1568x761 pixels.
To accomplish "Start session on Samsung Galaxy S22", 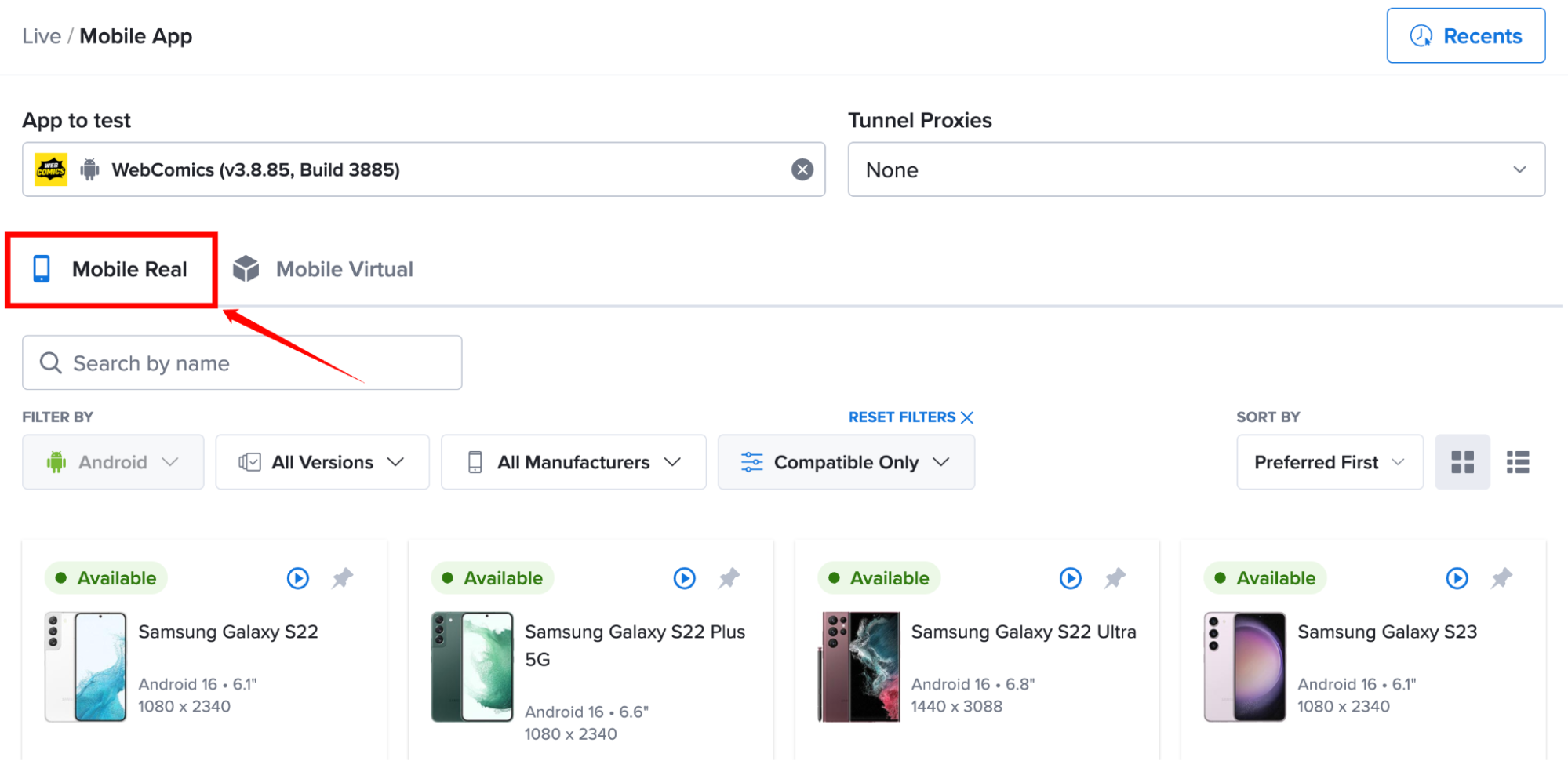I will coord(298,578).
